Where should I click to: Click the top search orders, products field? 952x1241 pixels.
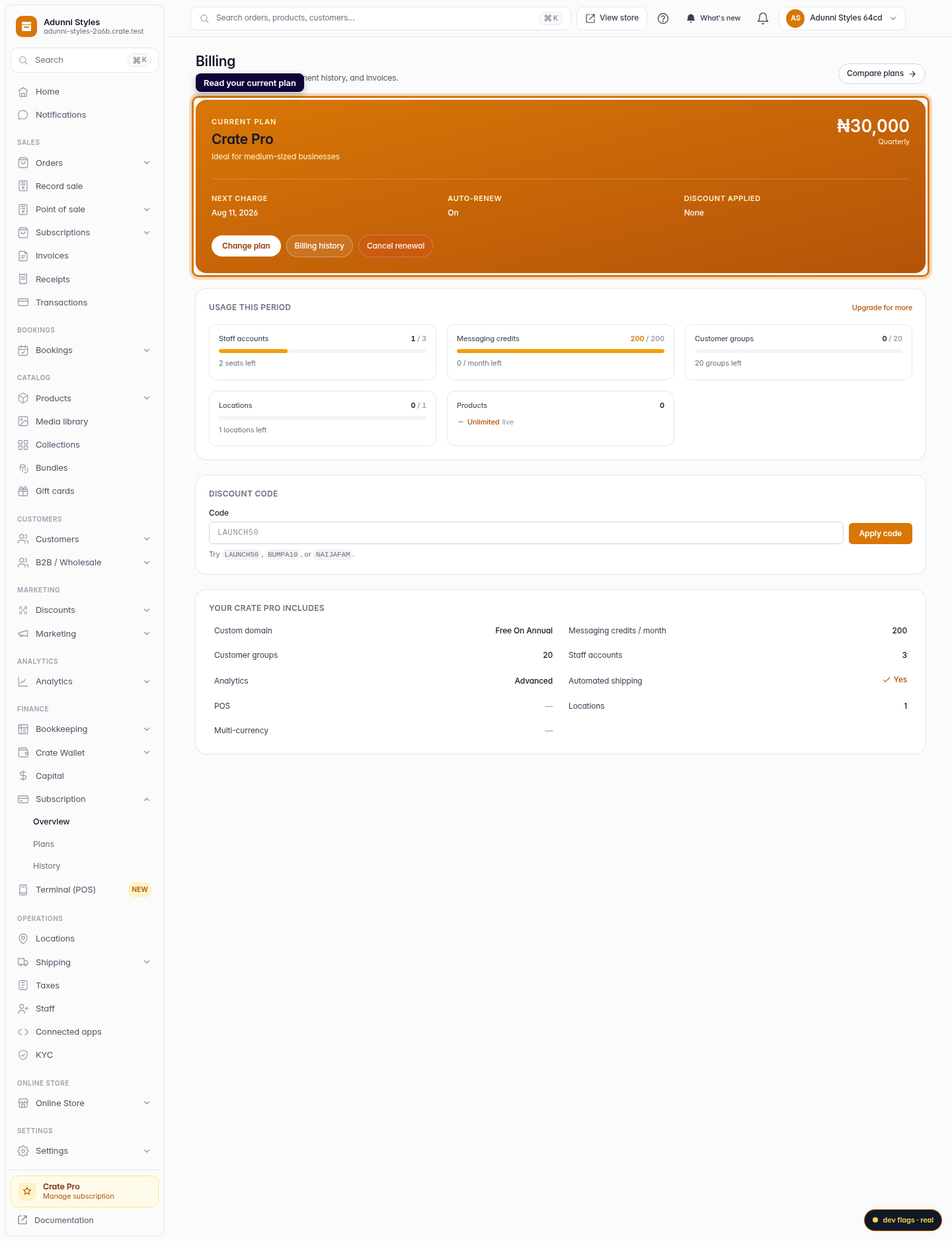pos(381,19)
